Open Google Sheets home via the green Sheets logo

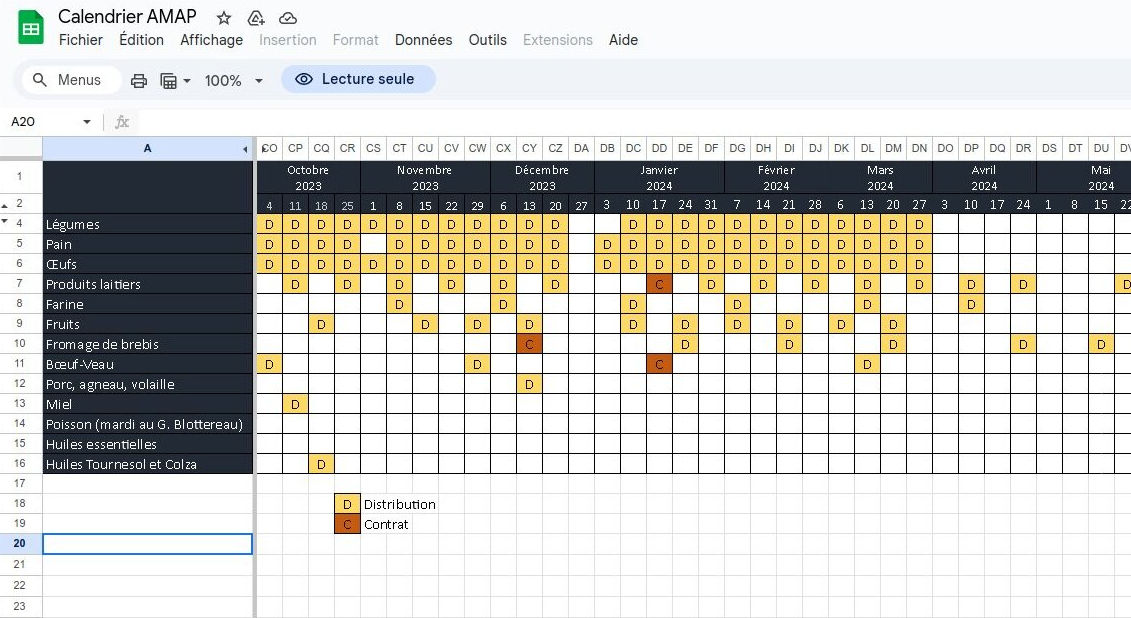[30, 27]
